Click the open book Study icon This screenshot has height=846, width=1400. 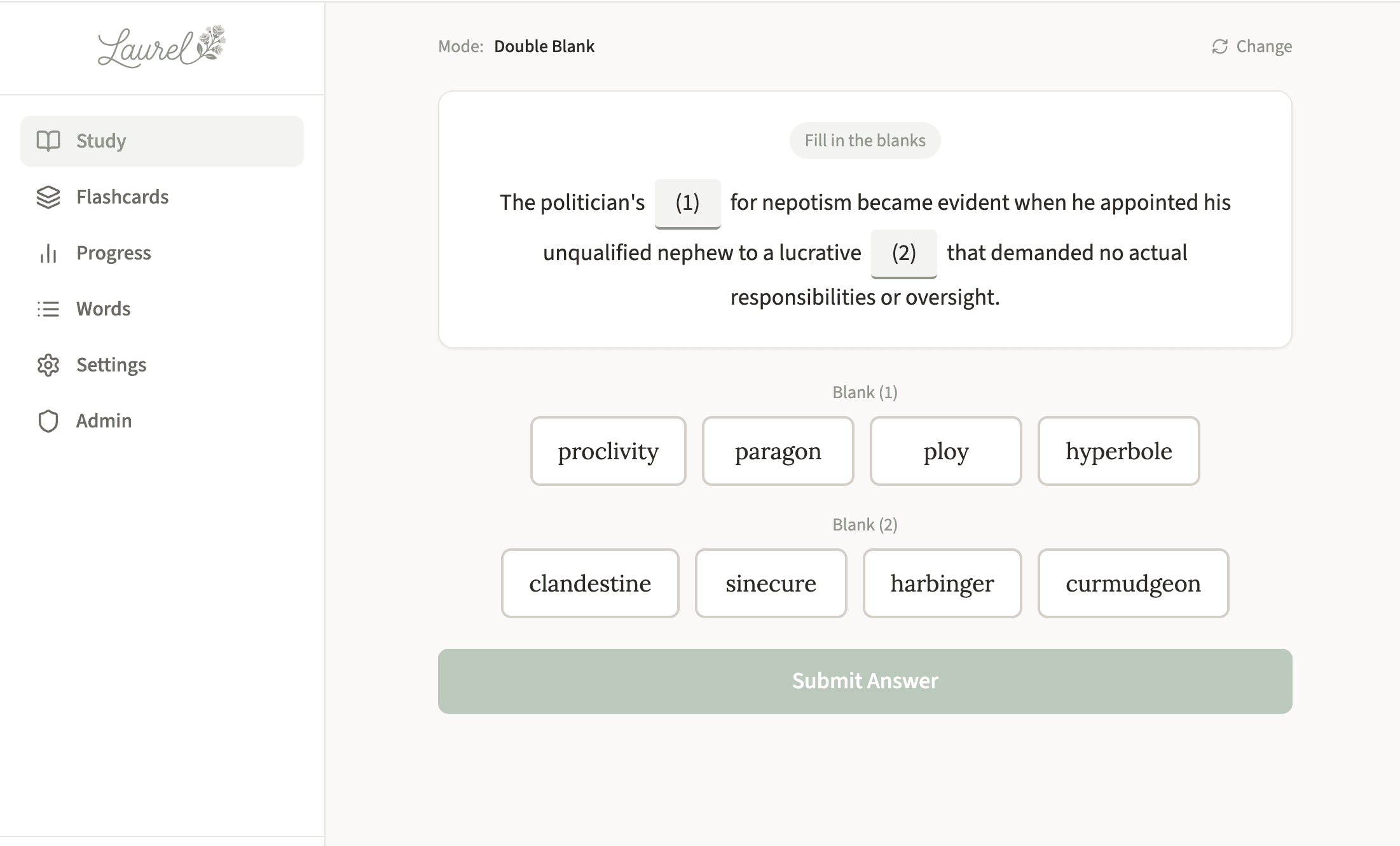pos(49,140)
